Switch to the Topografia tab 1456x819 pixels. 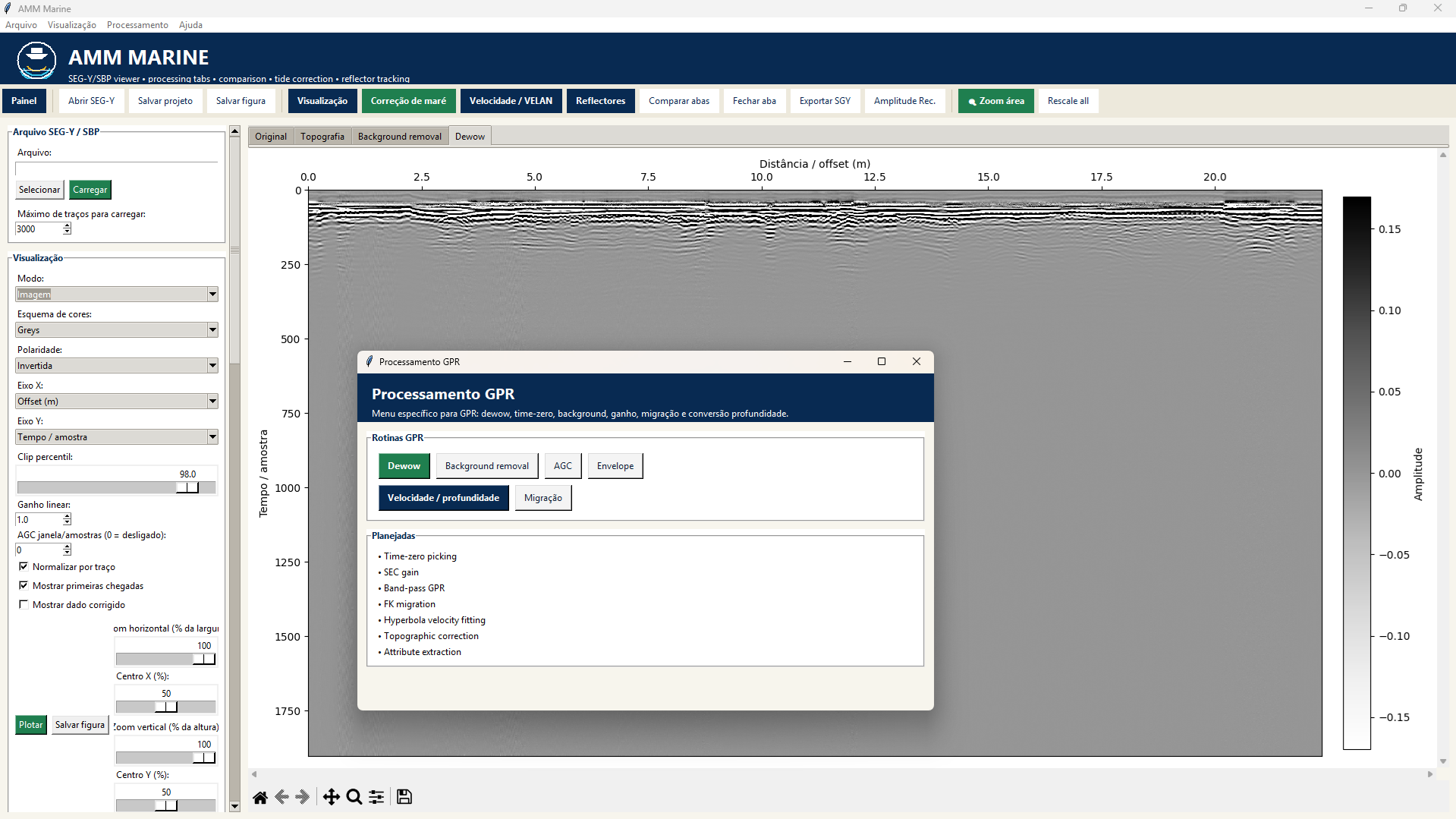(x=322, y=137)
